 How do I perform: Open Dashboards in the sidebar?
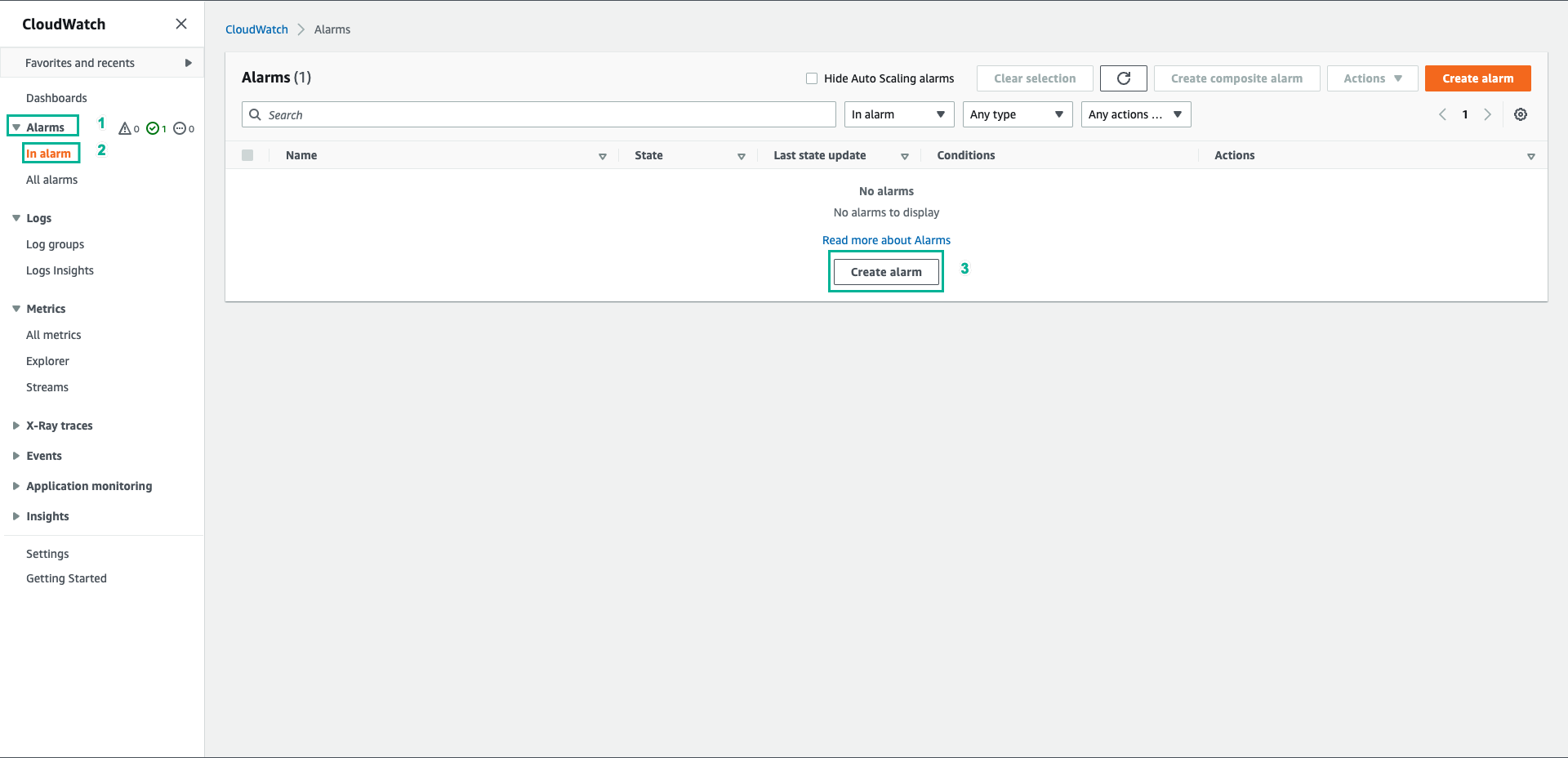(56, 98)
